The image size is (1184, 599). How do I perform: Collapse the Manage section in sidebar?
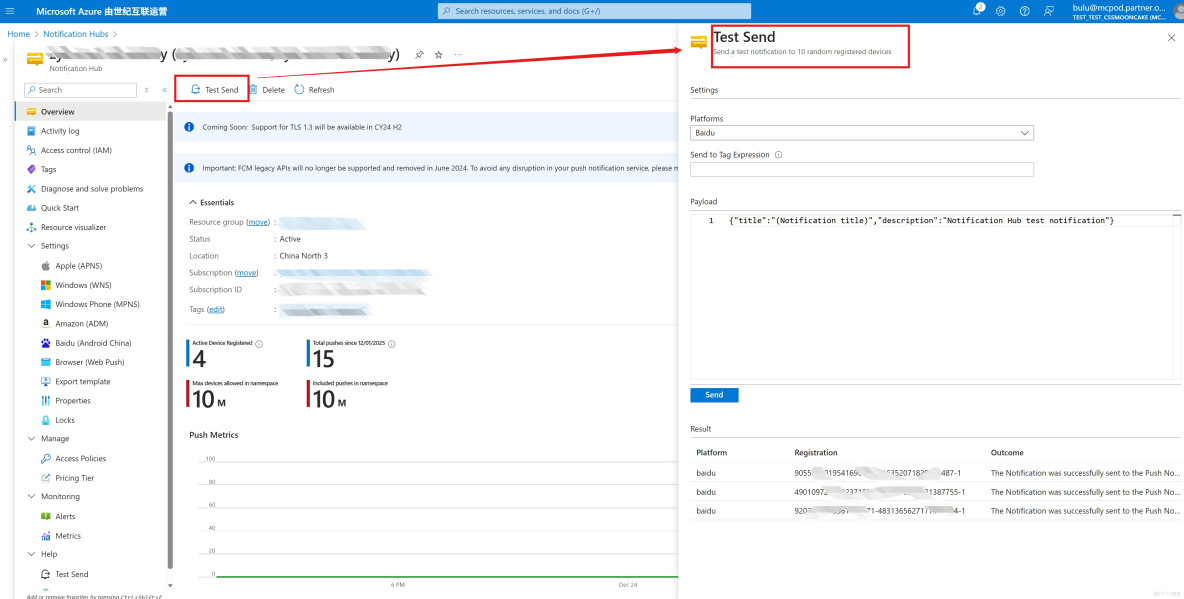pos(30,438)
